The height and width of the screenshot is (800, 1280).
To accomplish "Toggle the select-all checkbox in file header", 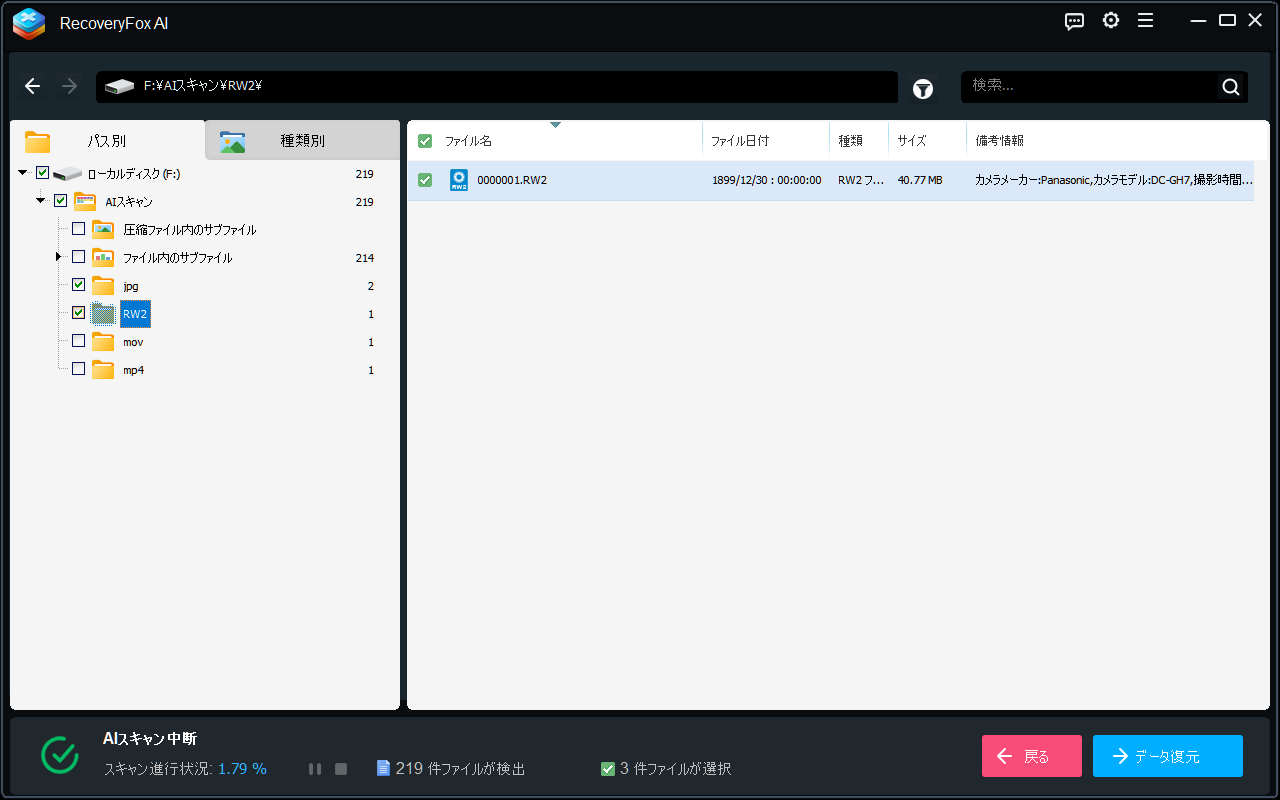I will [425, 141].
